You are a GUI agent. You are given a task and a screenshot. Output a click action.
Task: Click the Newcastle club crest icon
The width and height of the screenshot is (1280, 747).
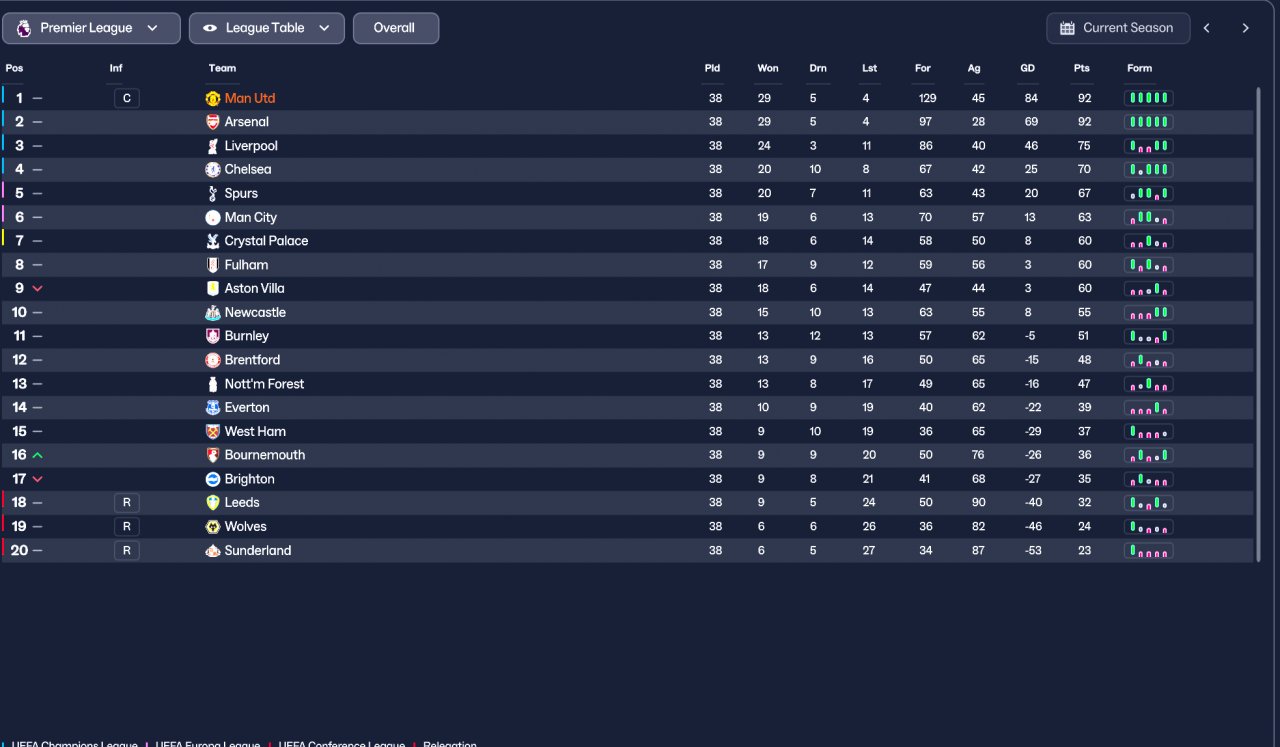[x=213, y=313]
